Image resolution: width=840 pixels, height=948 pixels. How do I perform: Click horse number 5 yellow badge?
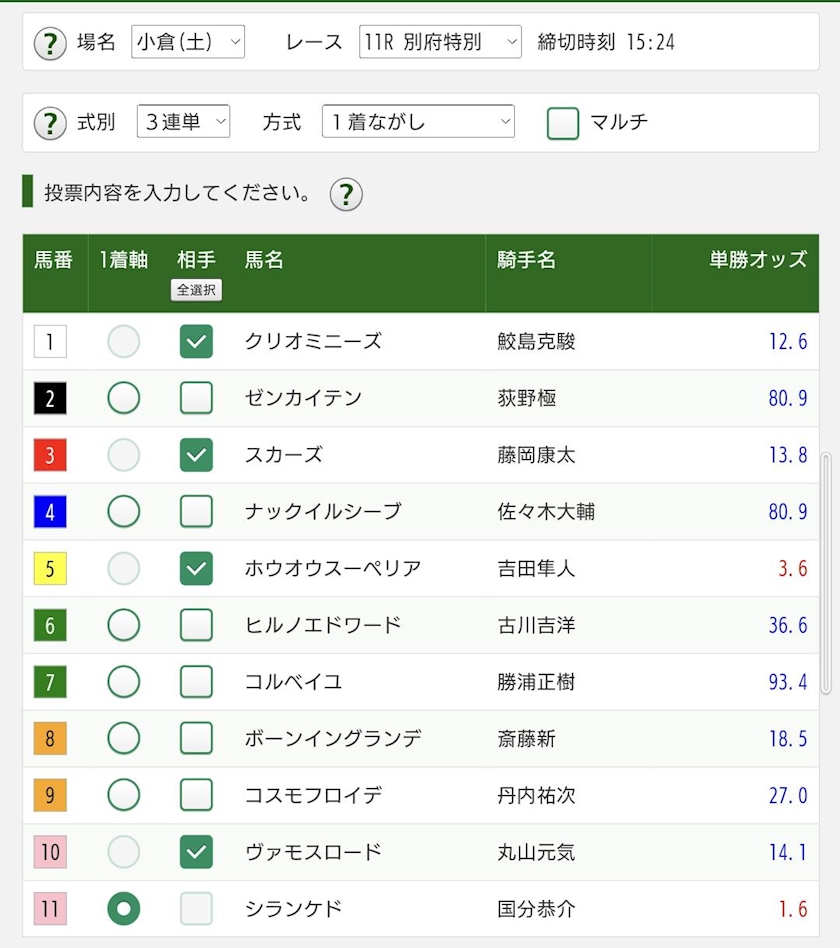tap(50, 570)
